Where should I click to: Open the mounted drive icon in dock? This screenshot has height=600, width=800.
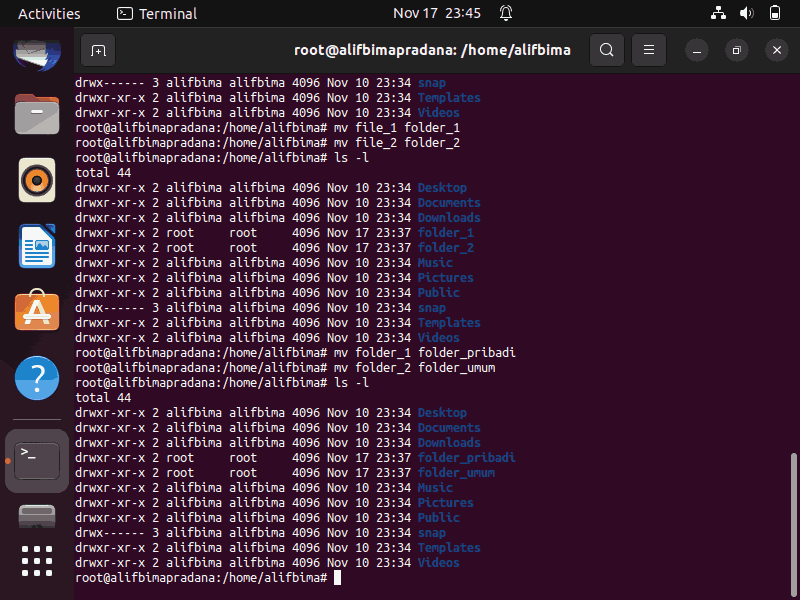pos(37,516)
